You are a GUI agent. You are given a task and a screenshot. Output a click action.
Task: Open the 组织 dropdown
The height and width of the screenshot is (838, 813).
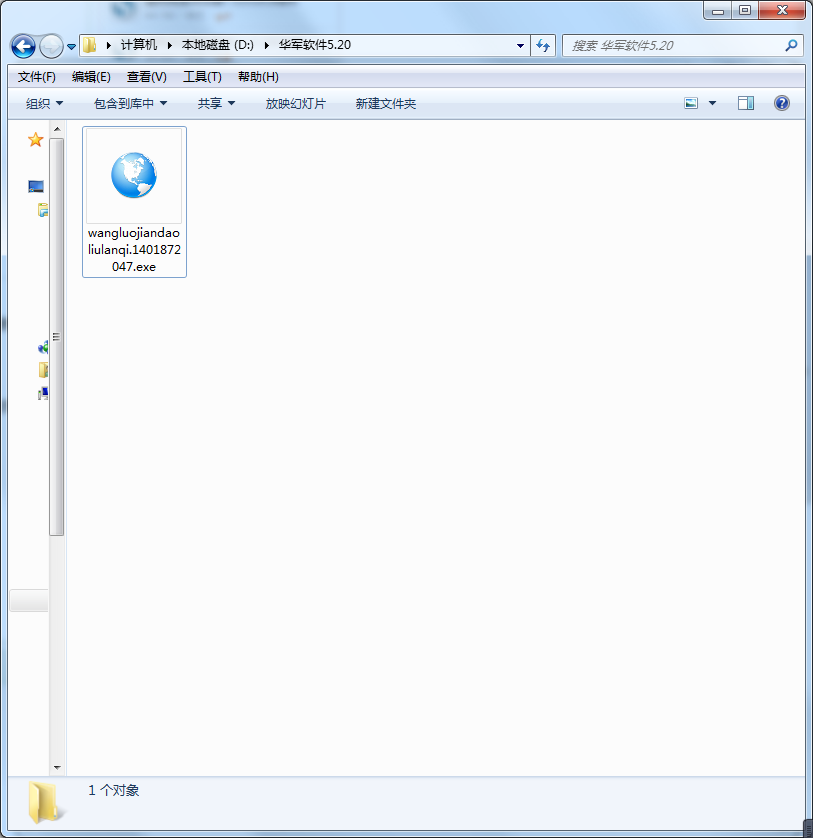click(44, 104)
